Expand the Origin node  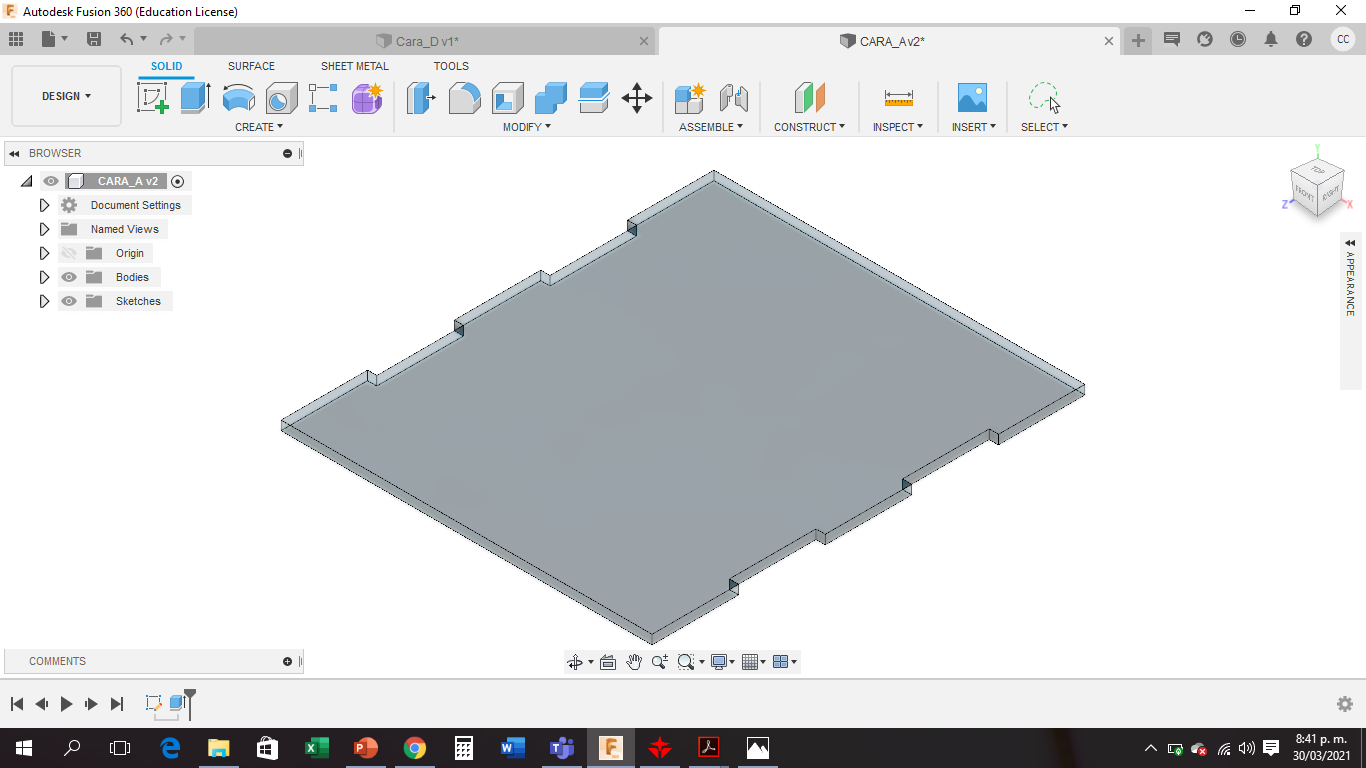[x=44, y=253]
